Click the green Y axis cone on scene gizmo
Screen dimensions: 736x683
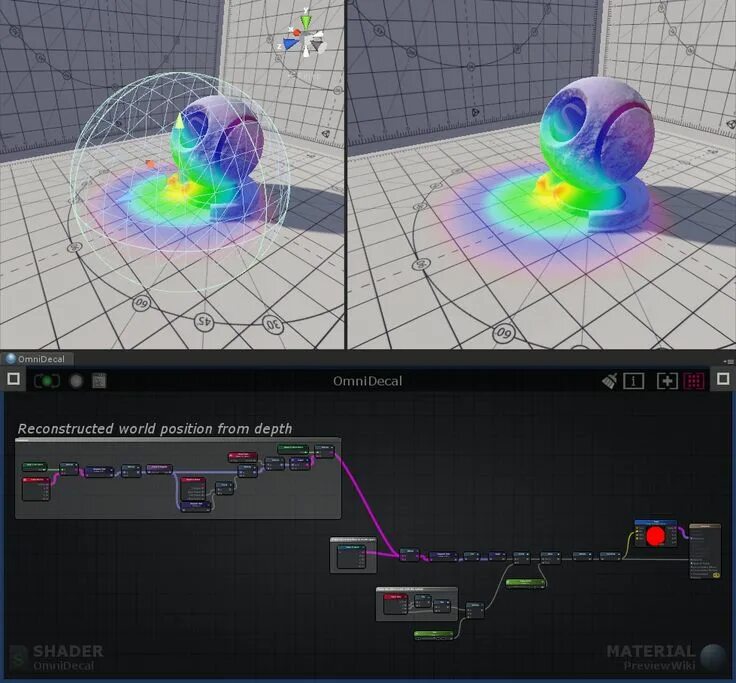306,21
